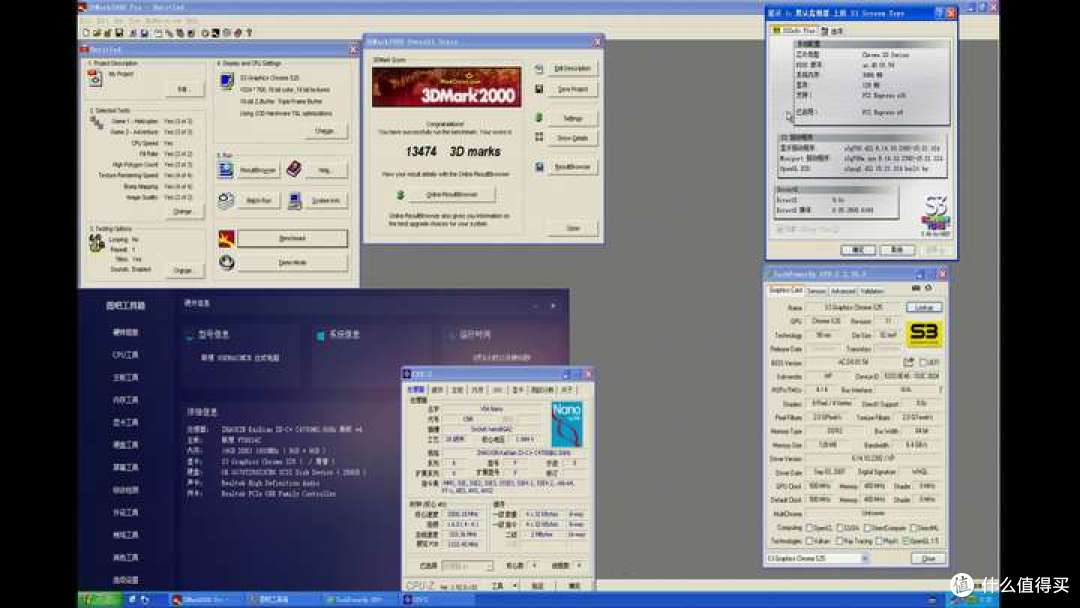
Task: Toggle the CUDA checkbox in GPU-Z
Action: pyautogui.click(x=839, y=528)
